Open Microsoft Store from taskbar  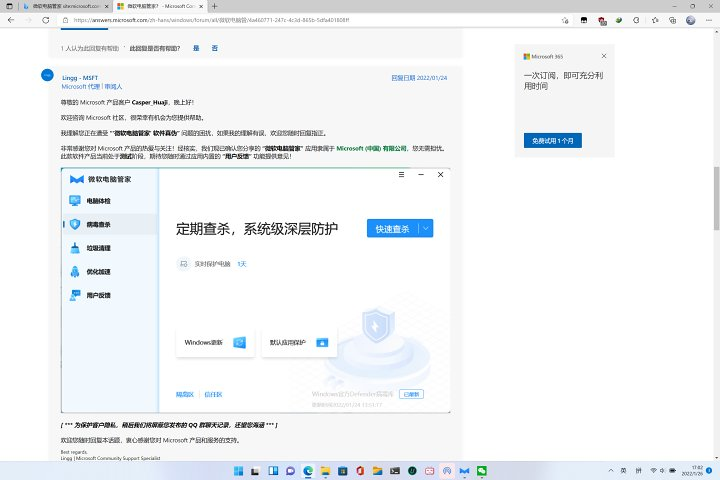coord(343,471)
